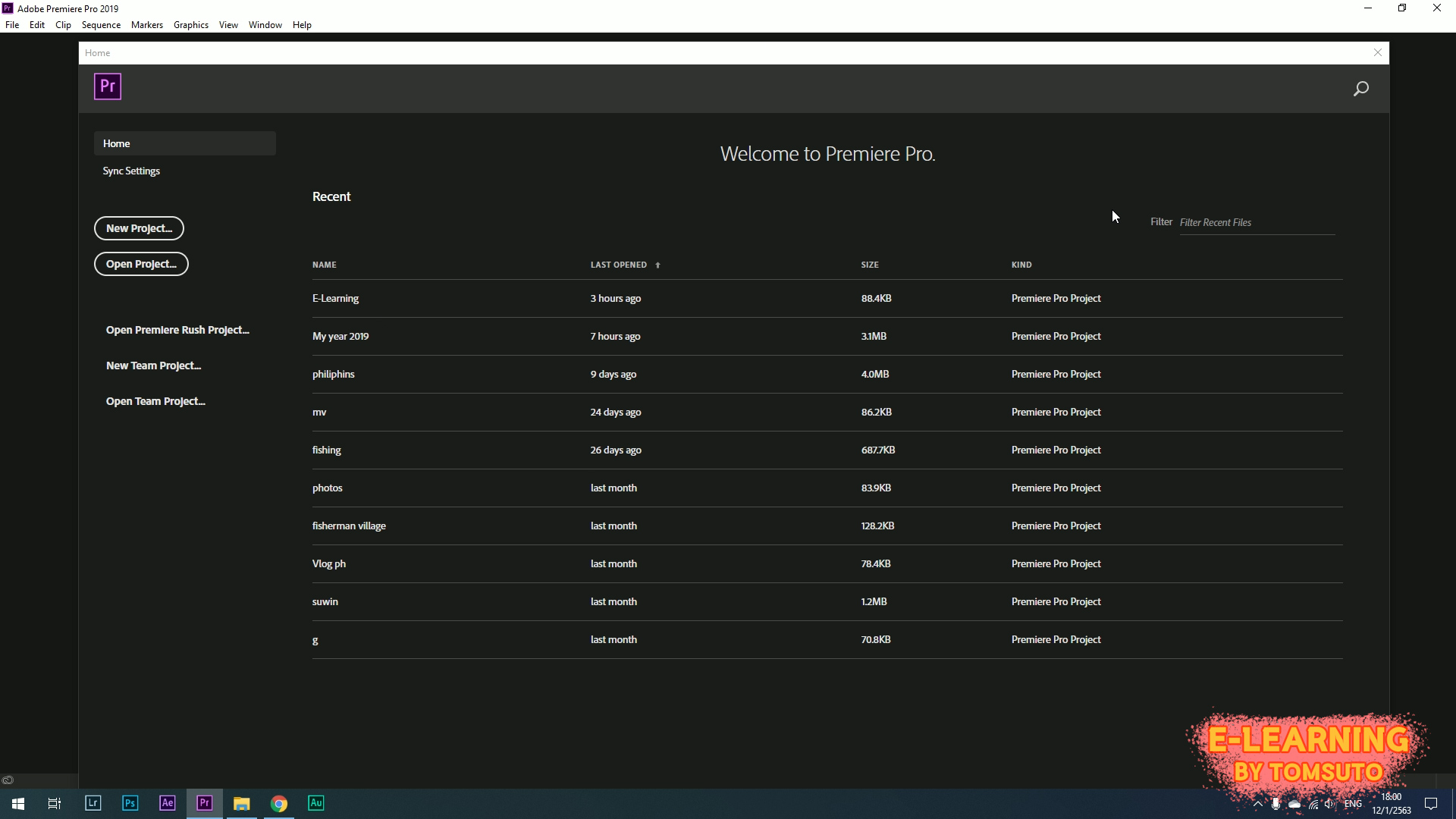Open the fisherman village project
This screenshot has width=1456, height=819.
click(x=827, y=526)
